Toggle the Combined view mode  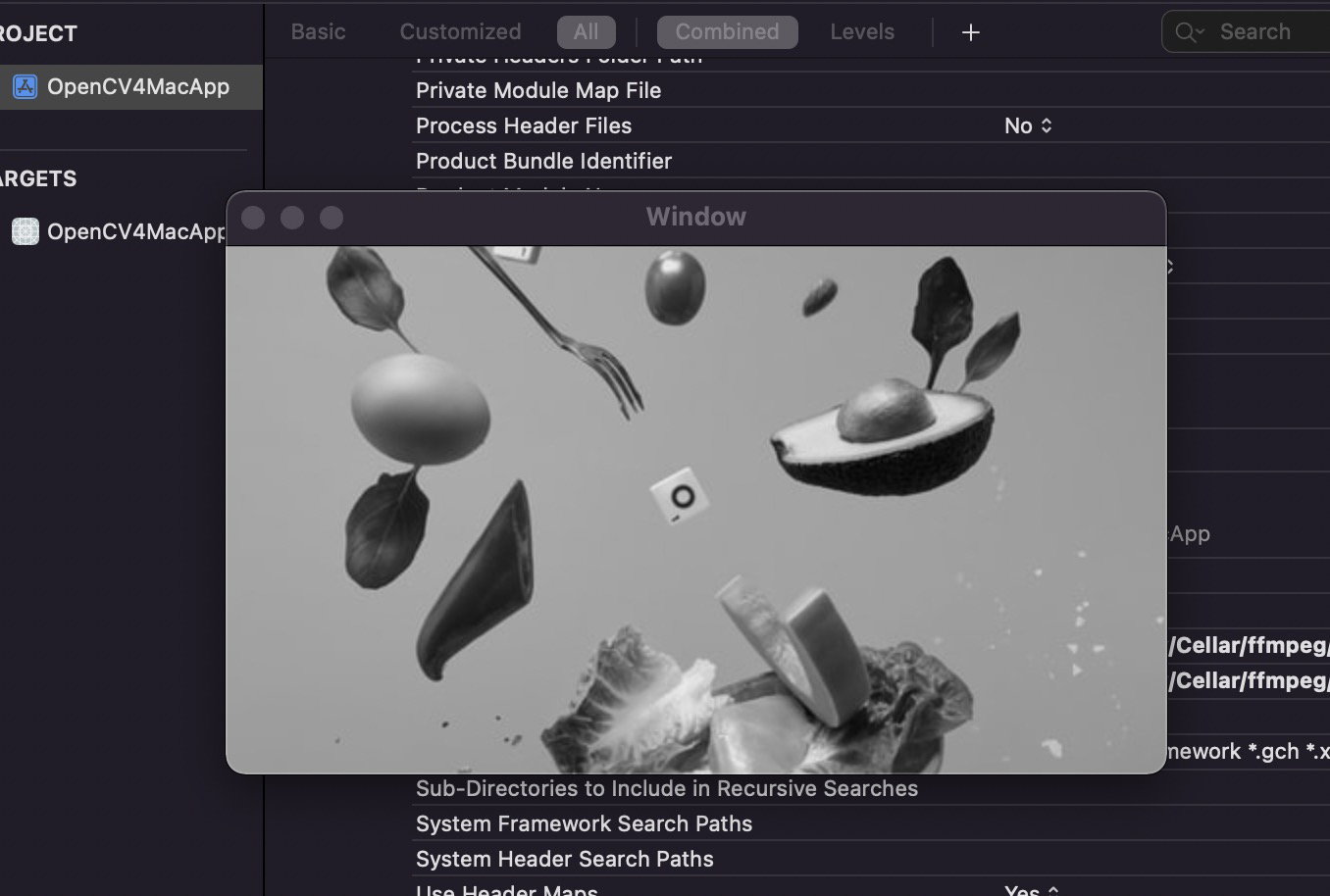[x=727, y=31]
